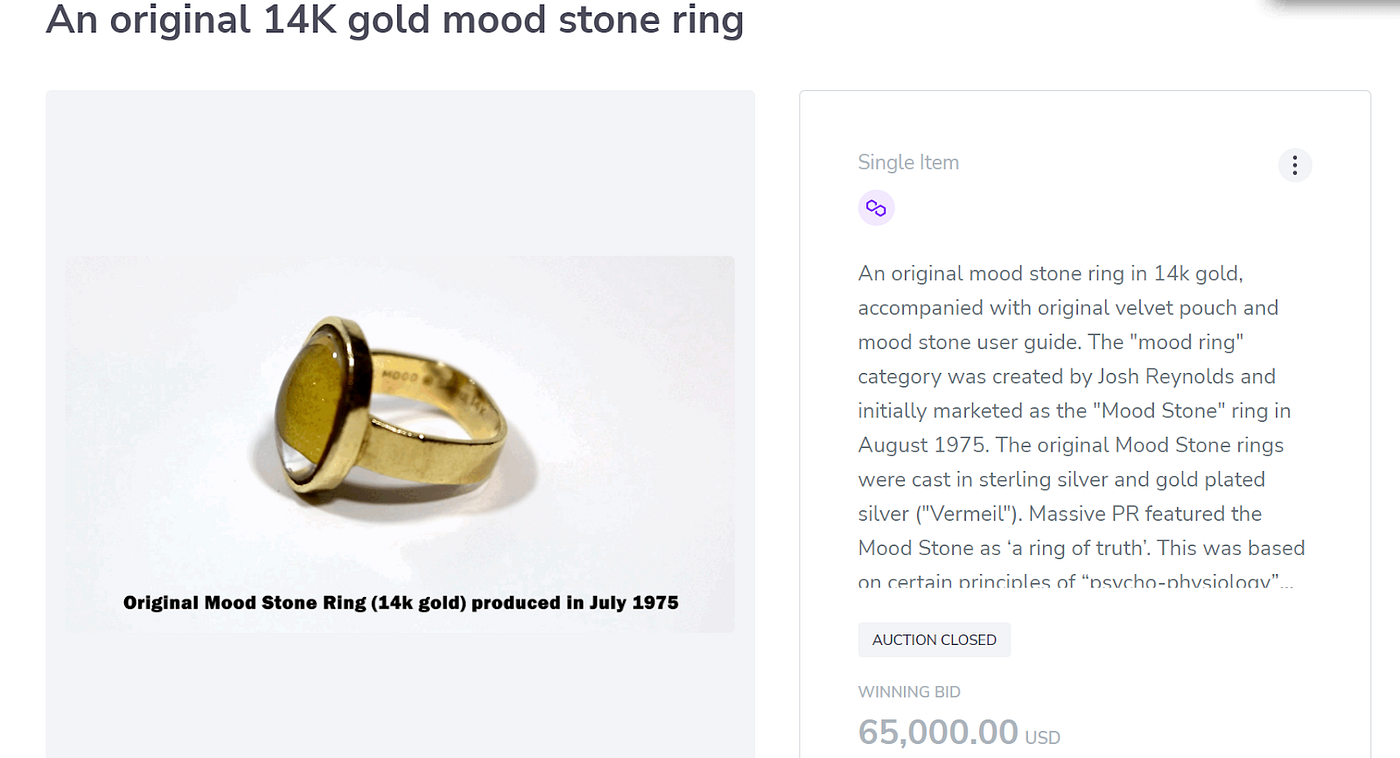Image resolution: width=1400 pixels, height=758 pixels.
Task: Click the AUCTION CLOSED badge
Action: (934, 640)
